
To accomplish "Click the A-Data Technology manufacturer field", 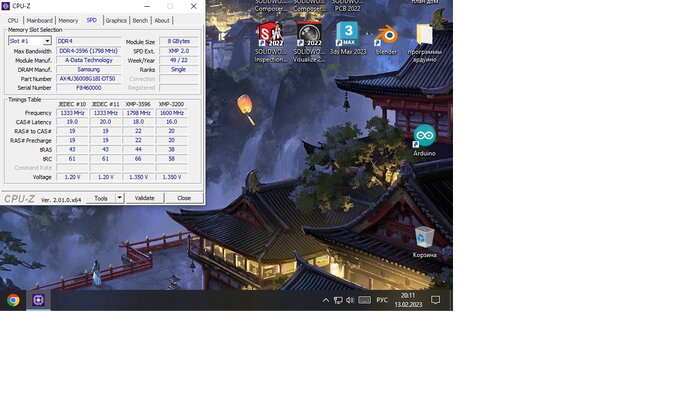I will point(88,60).
